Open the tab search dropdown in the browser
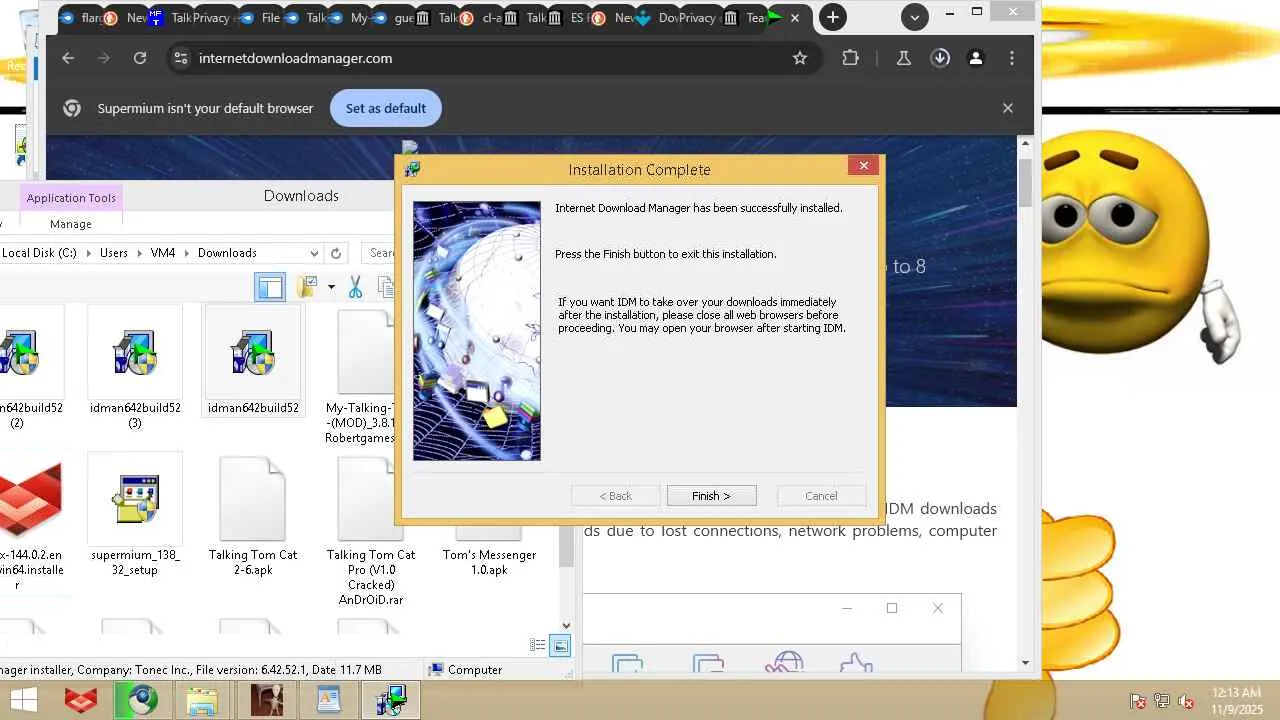Screen dimensions: 1280x720 point(914,17)
